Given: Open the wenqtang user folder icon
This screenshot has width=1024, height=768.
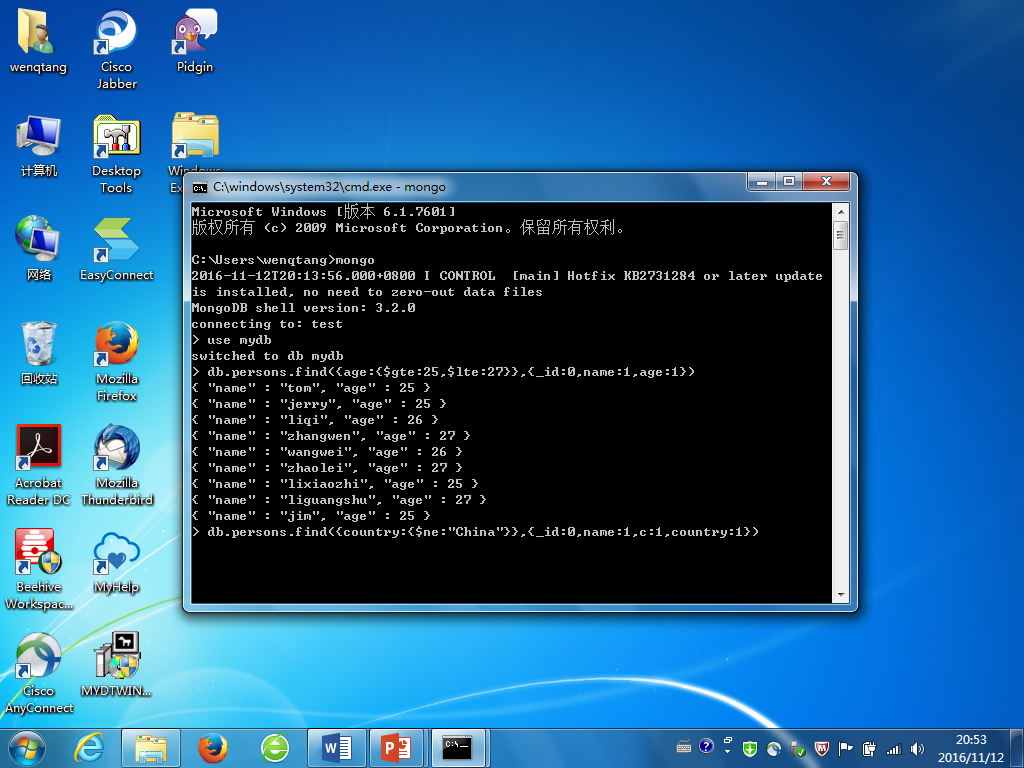Looking at the screenshot, I should coord(38,41).
